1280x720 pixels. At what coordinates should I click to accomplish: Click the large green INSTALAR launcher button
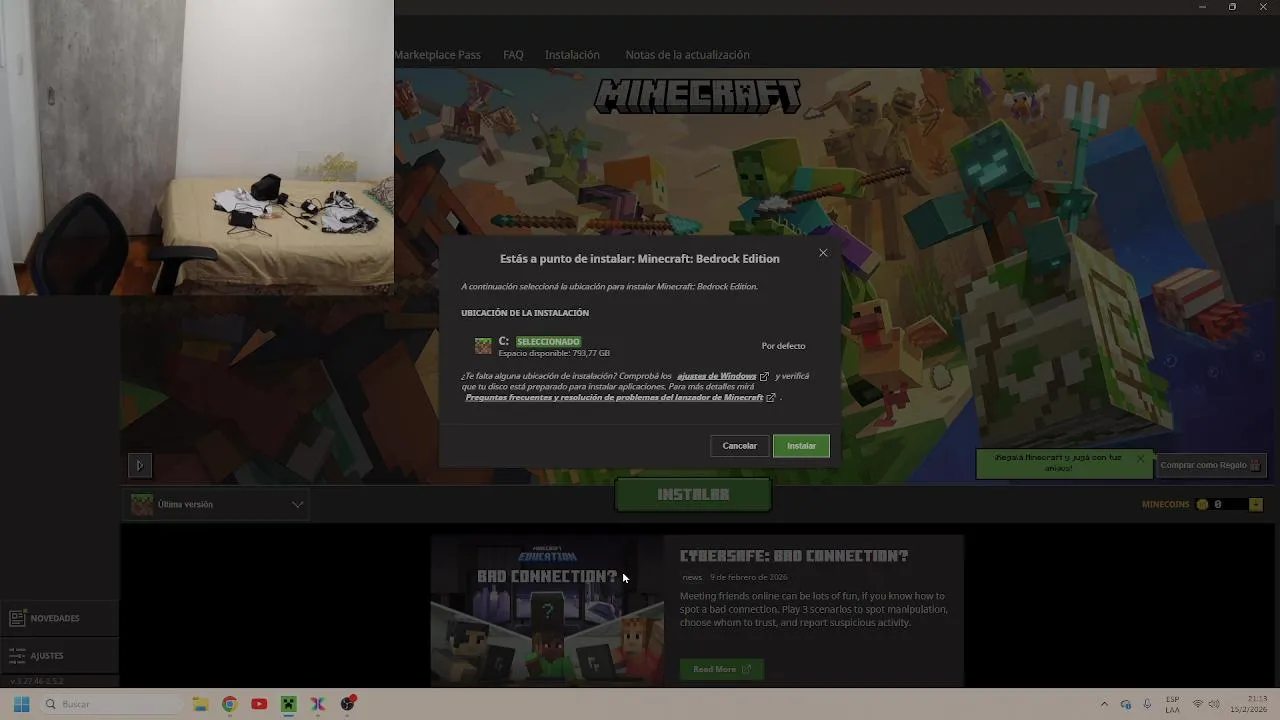pos(693,494)
